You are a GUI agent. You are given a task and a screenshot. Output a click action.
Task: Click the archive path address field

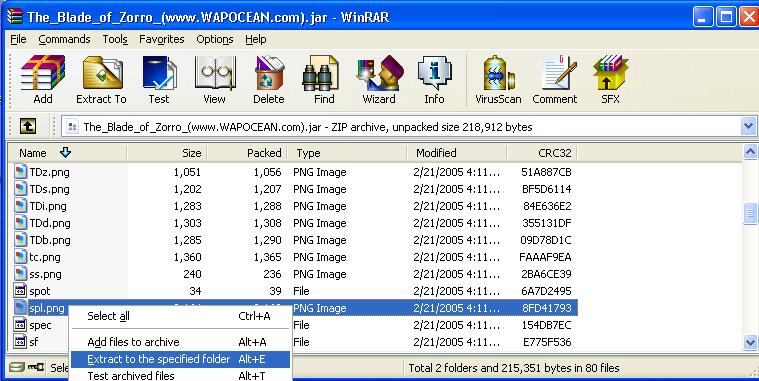tap(402, 127)
